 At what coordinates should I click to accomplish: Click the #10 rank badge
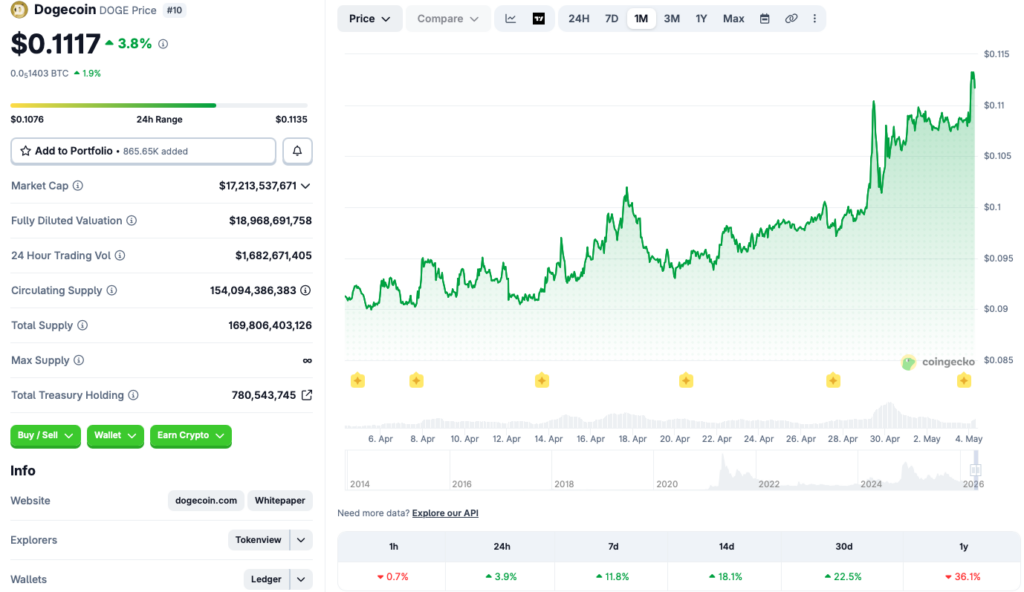pos(174,10)
